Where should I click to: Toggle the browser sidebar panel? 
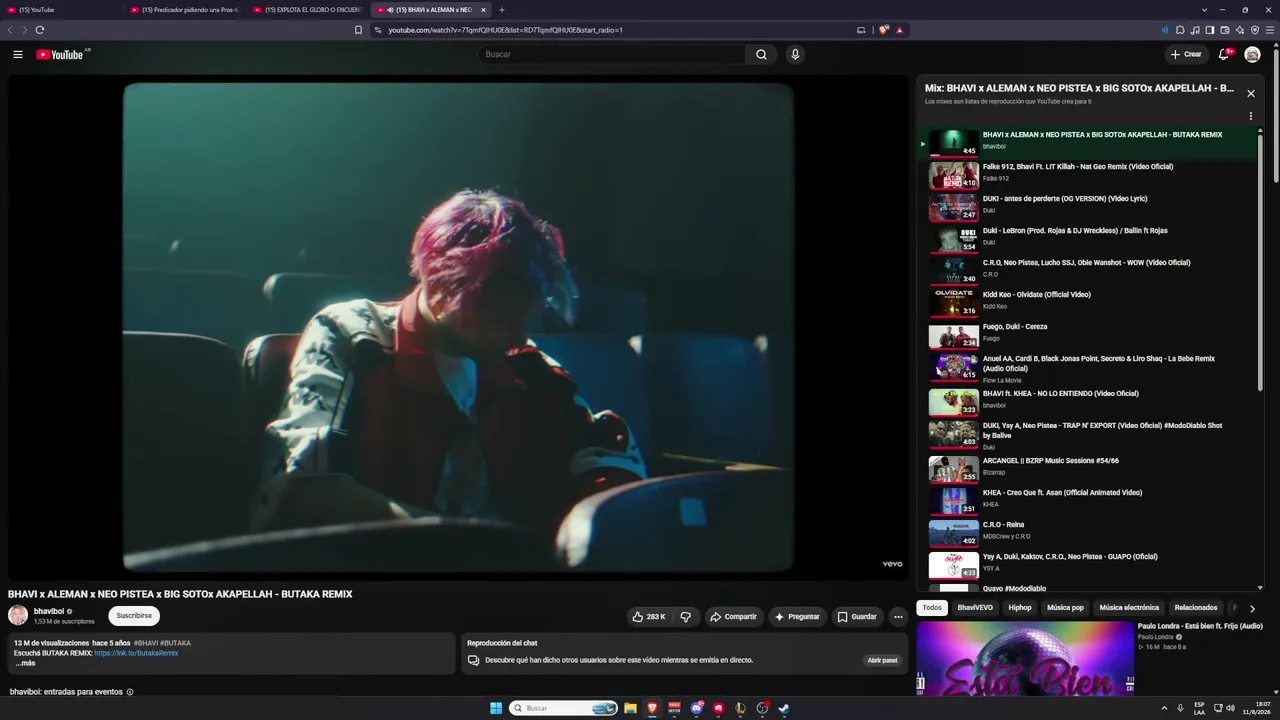click(1210, 30)
